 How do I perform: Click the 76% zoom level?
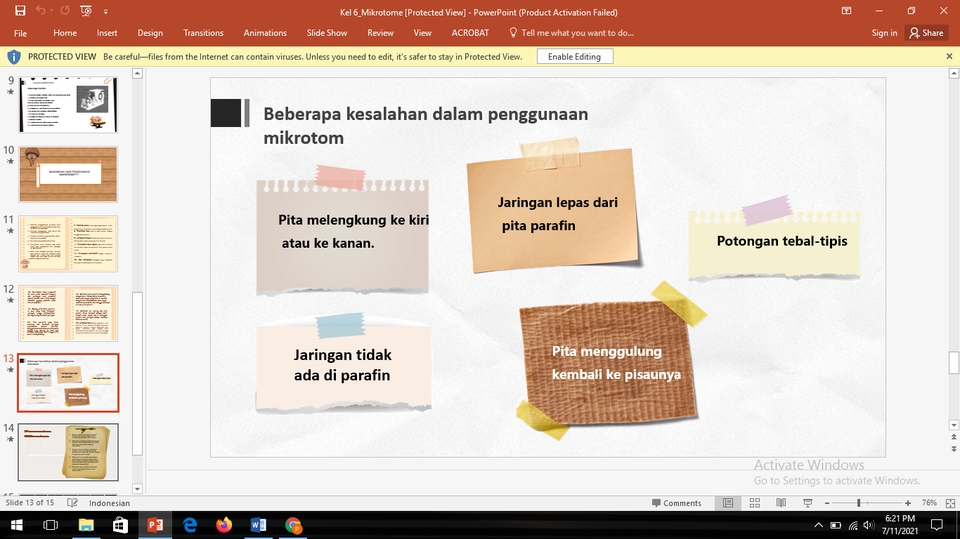point(929,503)
